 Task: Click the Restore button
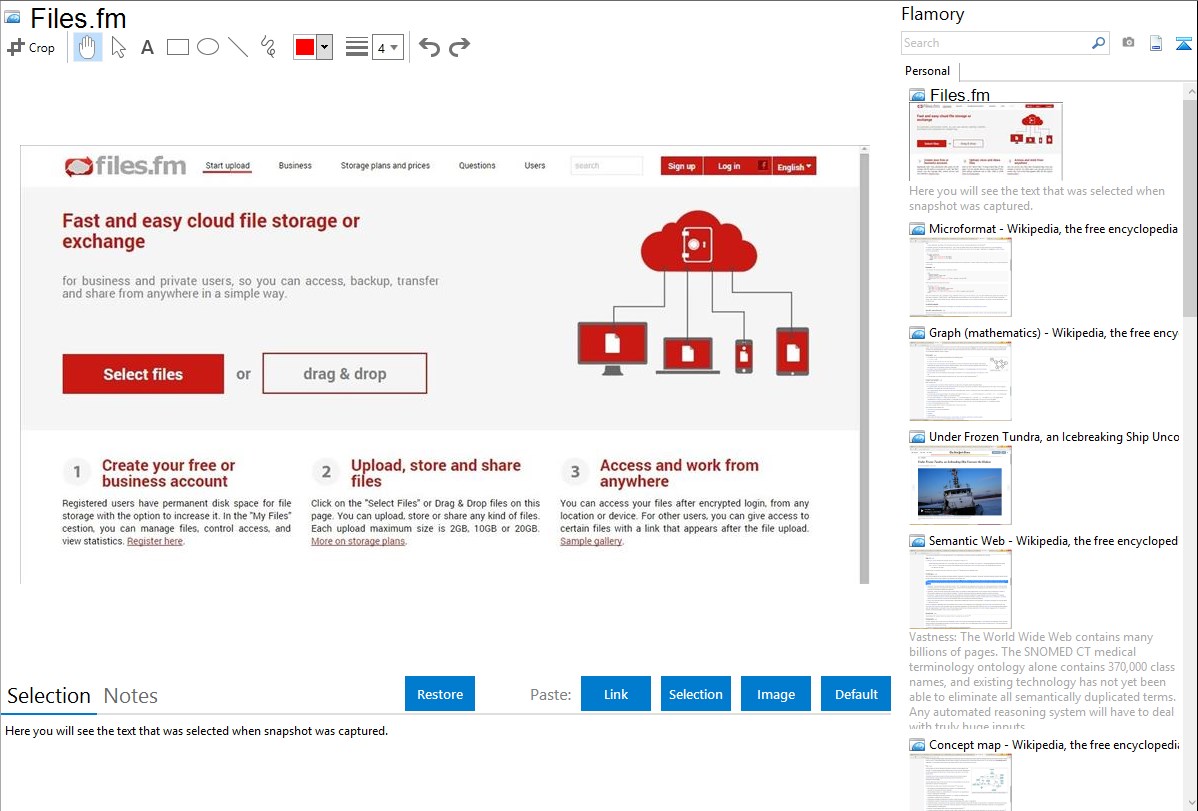point(440,694)
